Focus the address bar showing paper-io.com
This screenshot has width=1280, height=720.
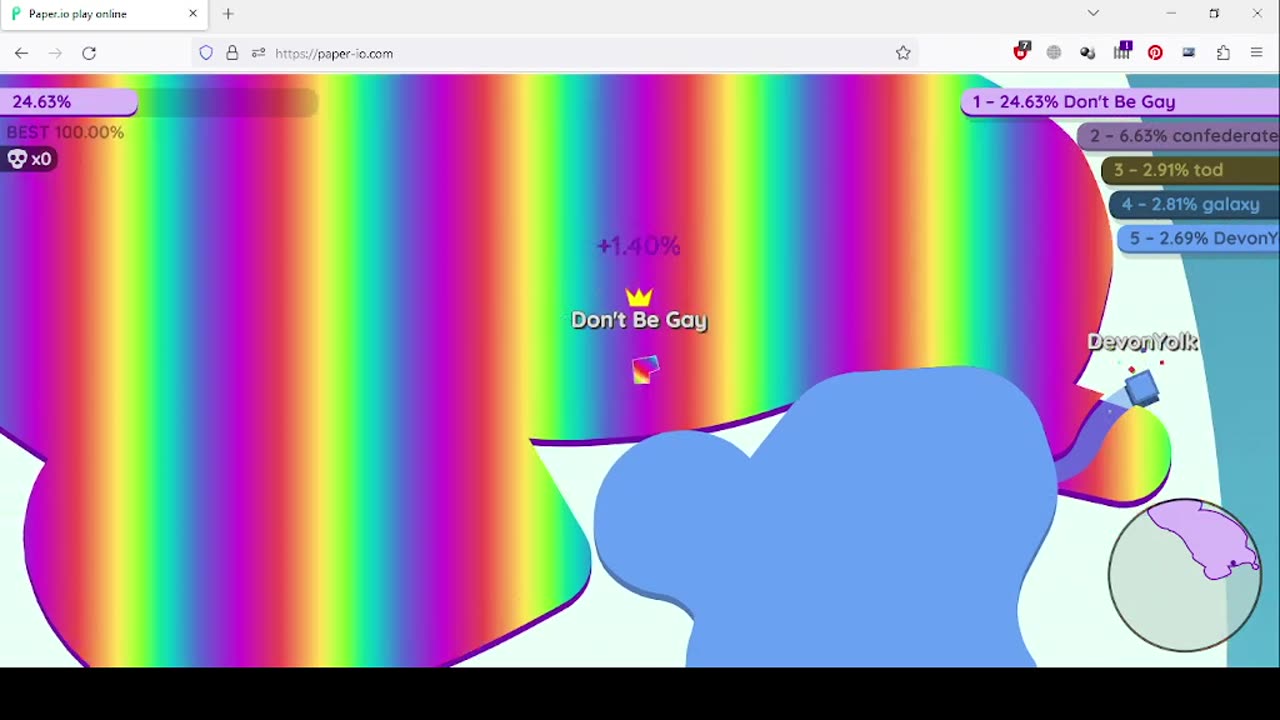point(556,53)
